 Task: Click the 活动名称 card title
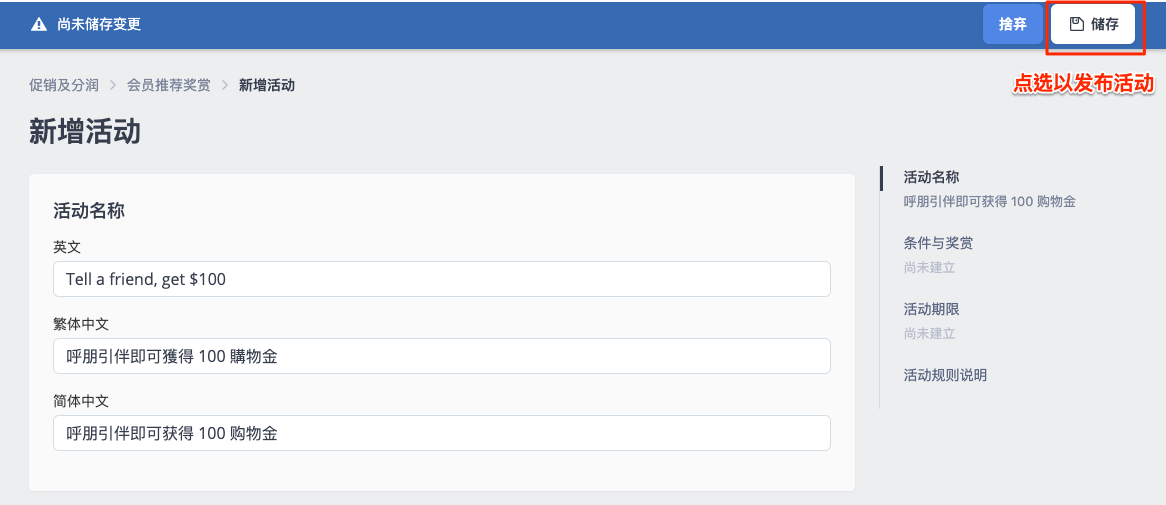pos(88,211)
